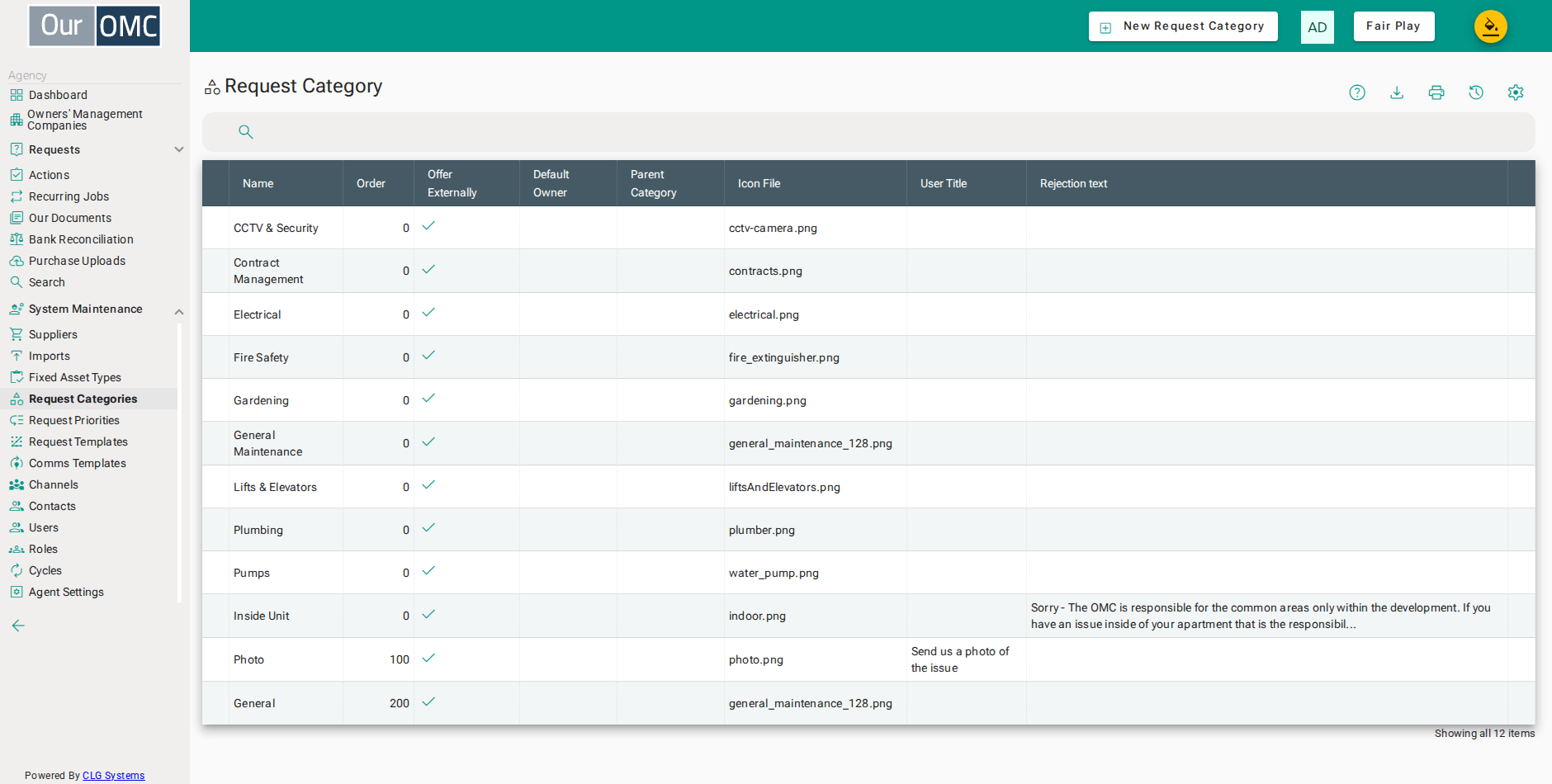
Task: Open Owners' Management Companies
Action: tap(85, 120)
